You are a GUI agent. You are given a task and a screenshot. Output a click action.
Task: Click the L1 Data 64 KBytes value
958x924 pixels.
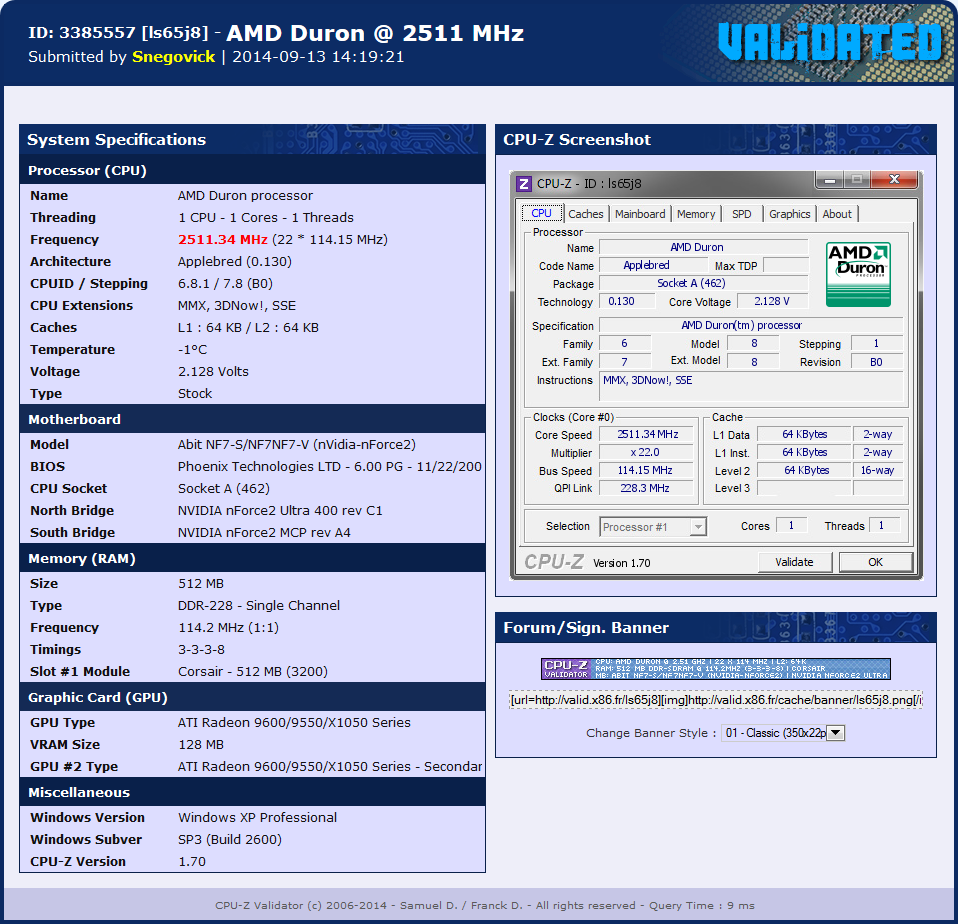tap(804, 434)
